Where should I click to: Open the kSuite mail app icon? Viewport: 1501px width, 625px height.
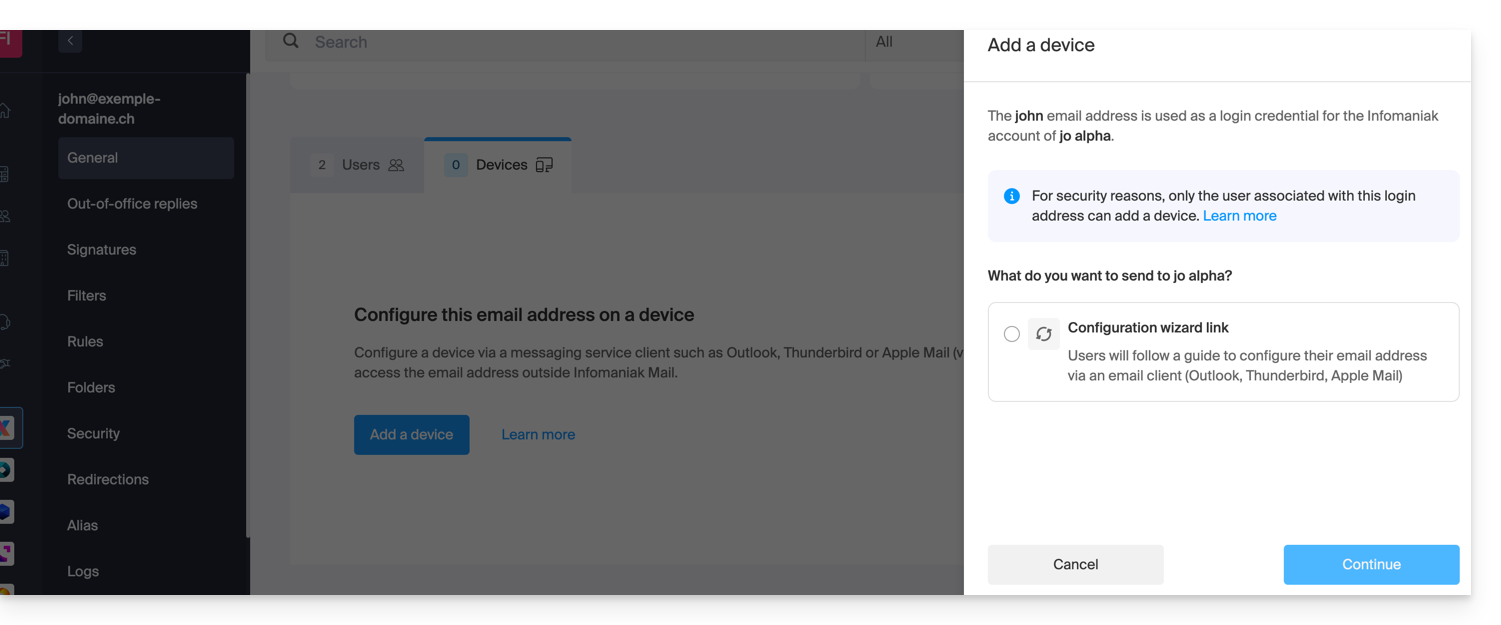click(x=7, y=428)
